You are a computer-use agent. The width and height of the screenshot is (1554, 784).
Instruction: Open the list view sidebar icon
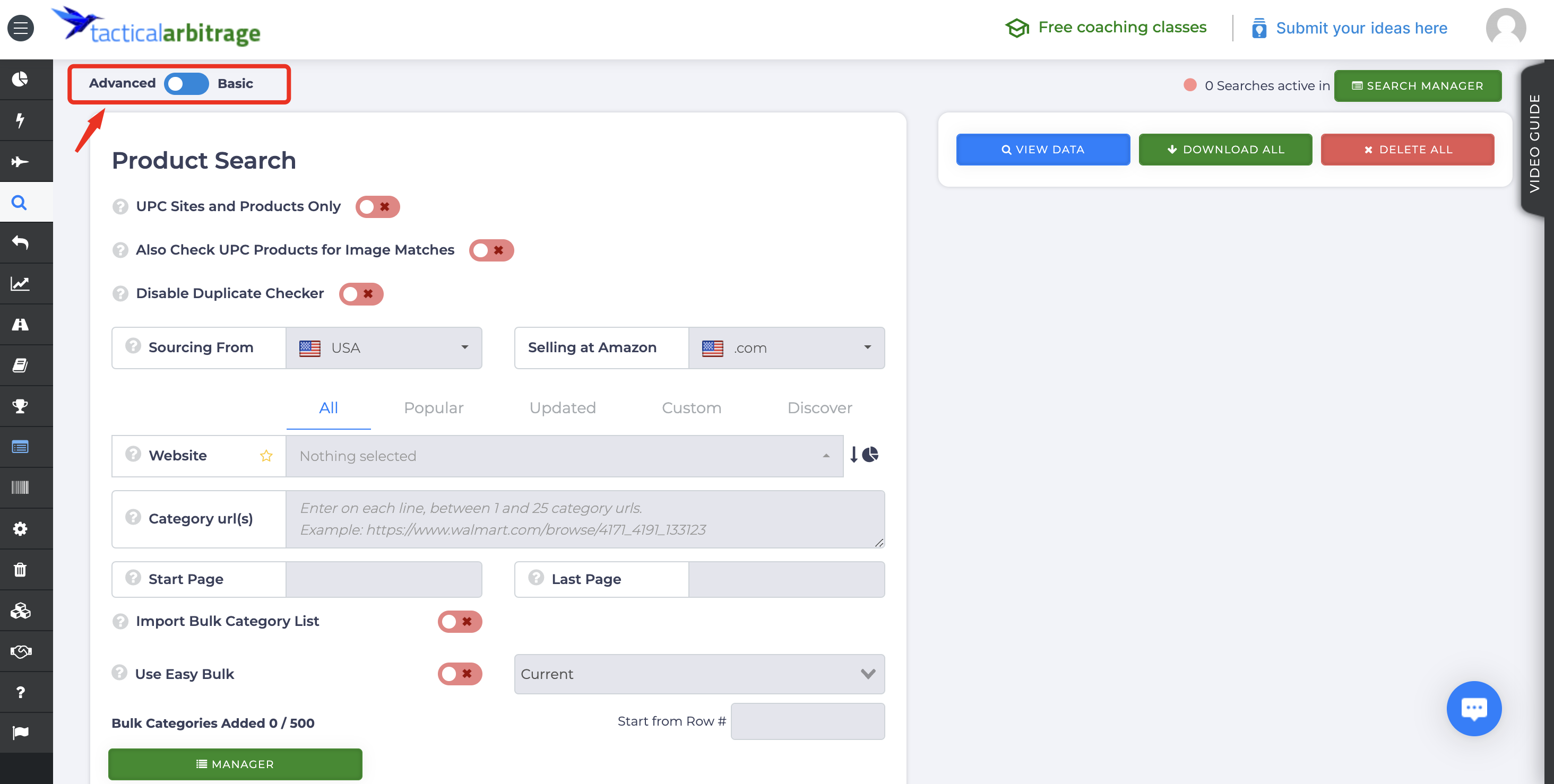pos(21,447)
